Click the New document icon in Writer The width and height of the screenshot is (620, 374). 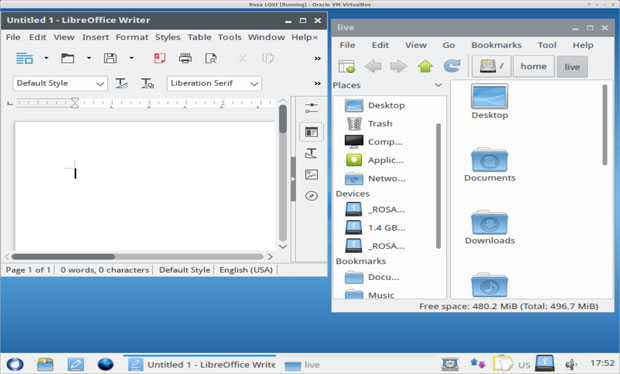24,59
